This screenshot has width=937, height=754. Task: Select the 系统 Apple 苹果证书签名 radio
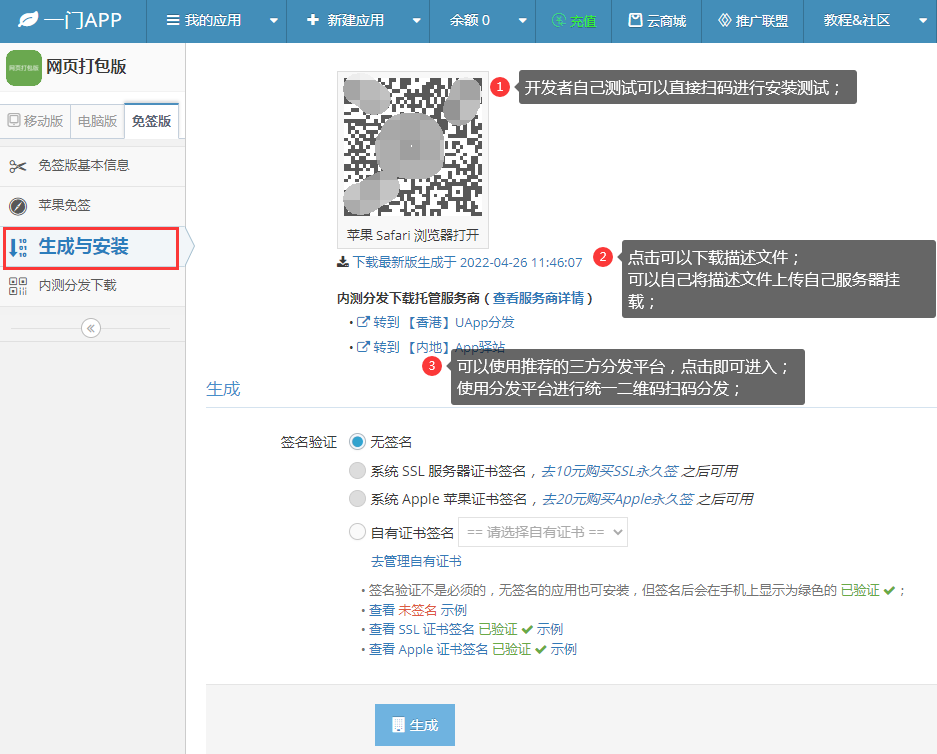pyautogui.click(x=357, y=499)
